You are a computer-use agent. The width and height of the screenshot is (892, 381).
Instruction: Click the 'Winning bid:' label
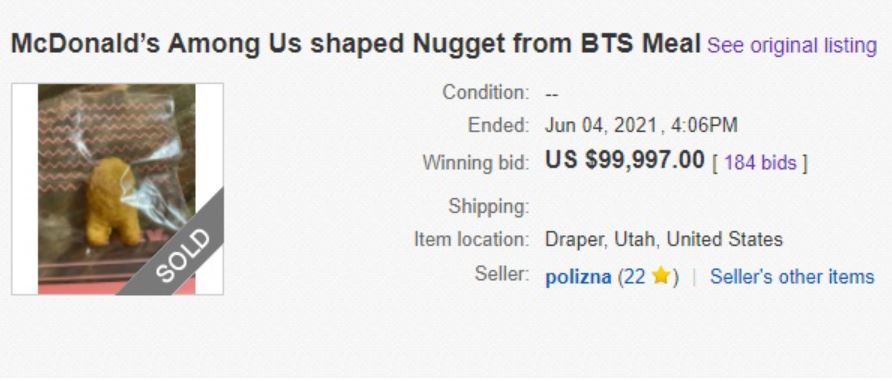[x=476, y=163]
